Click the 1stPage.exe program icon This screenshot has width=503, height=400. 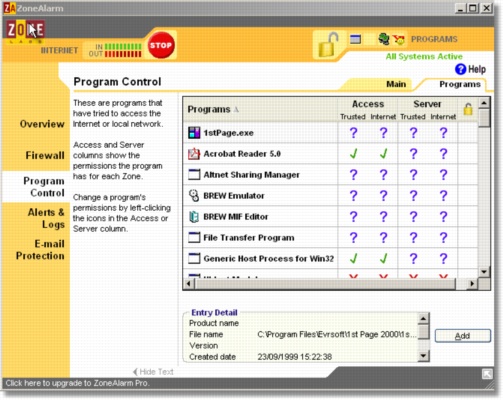pos(194,133)
